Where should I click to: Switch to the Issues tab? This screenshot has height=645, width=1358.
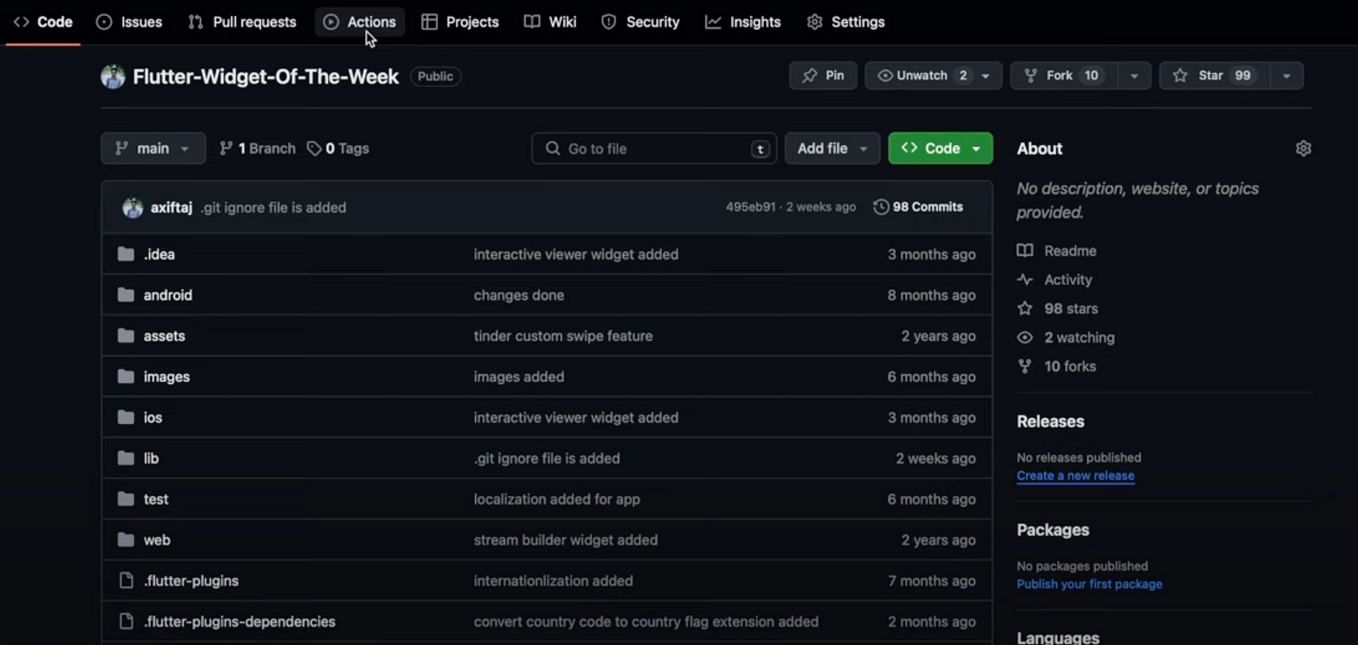tap(129, 22)
